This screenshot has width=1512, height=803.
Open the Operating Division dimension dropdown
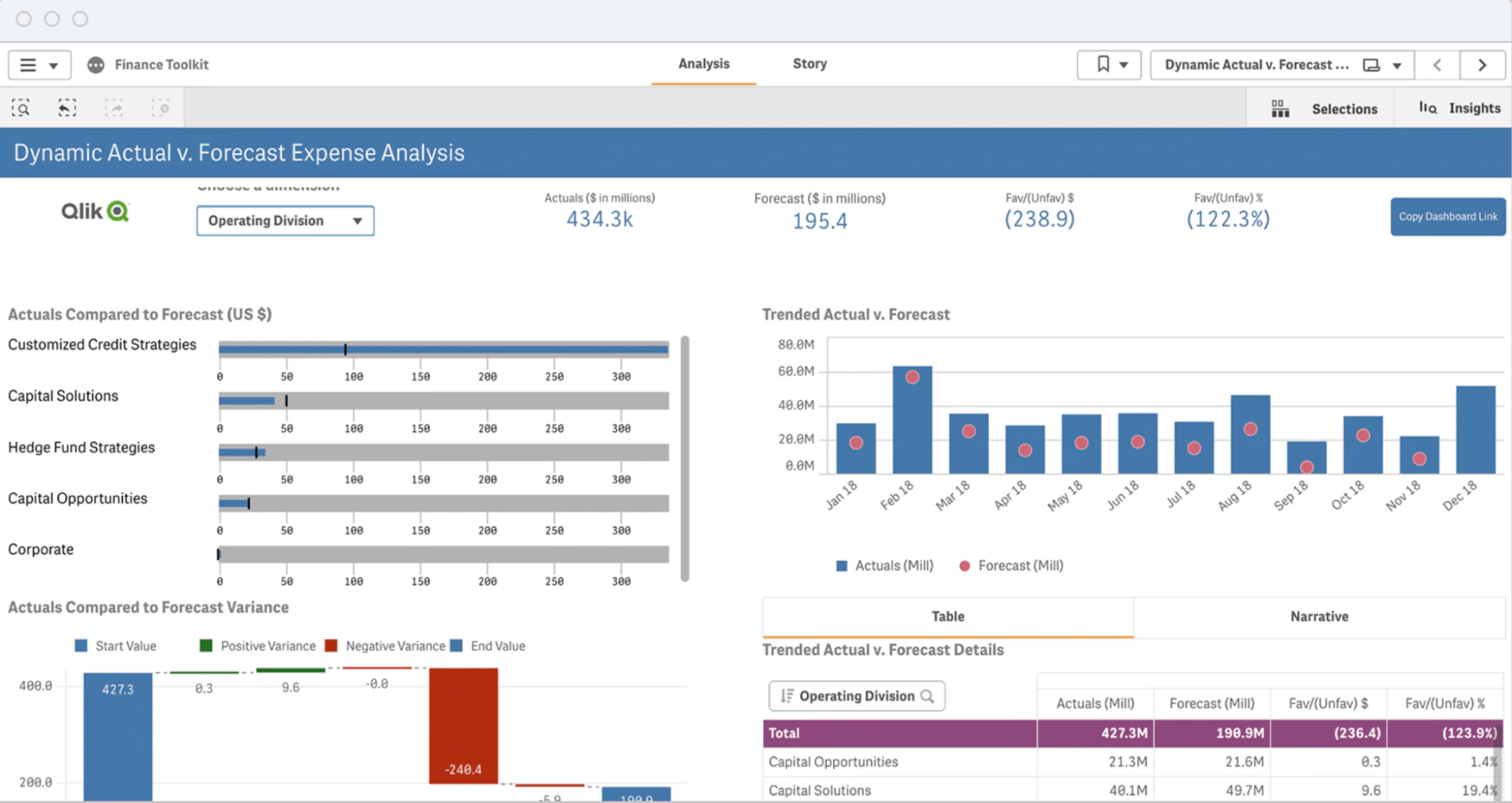[284, 220]
